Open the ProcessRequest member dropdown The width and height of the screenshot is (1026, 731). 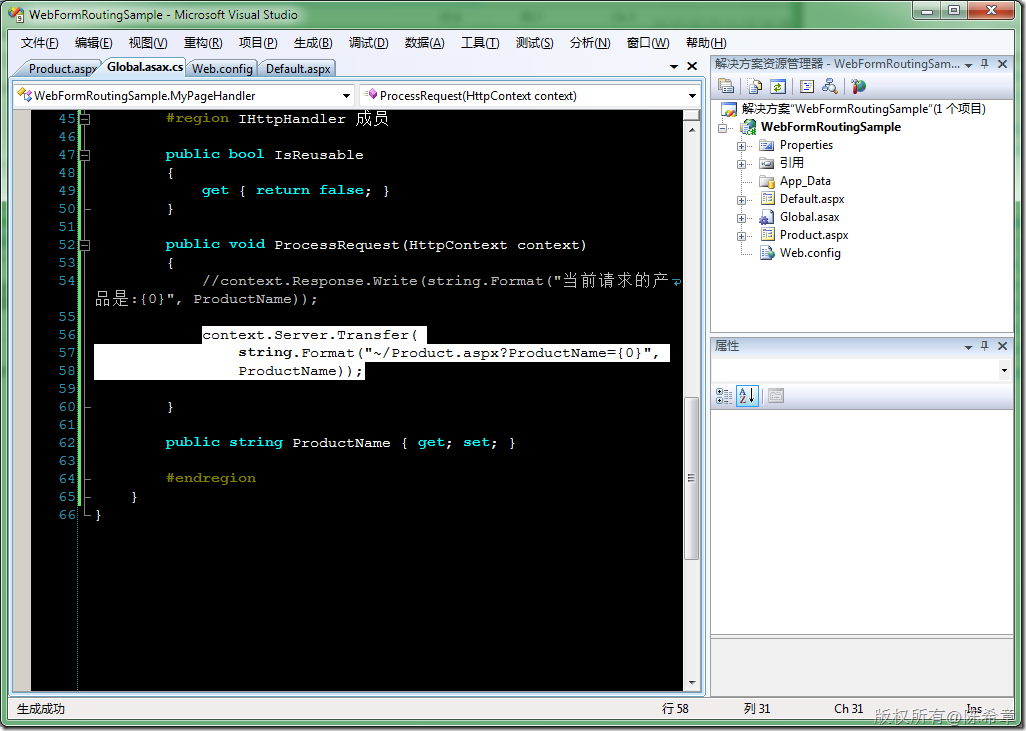692,96
